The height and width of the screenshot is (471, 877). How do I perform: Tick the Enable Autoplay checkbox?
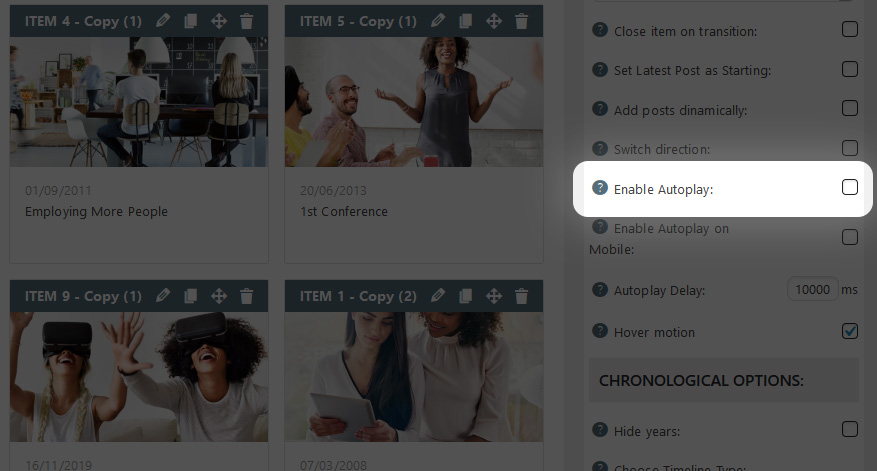point(850,187)
